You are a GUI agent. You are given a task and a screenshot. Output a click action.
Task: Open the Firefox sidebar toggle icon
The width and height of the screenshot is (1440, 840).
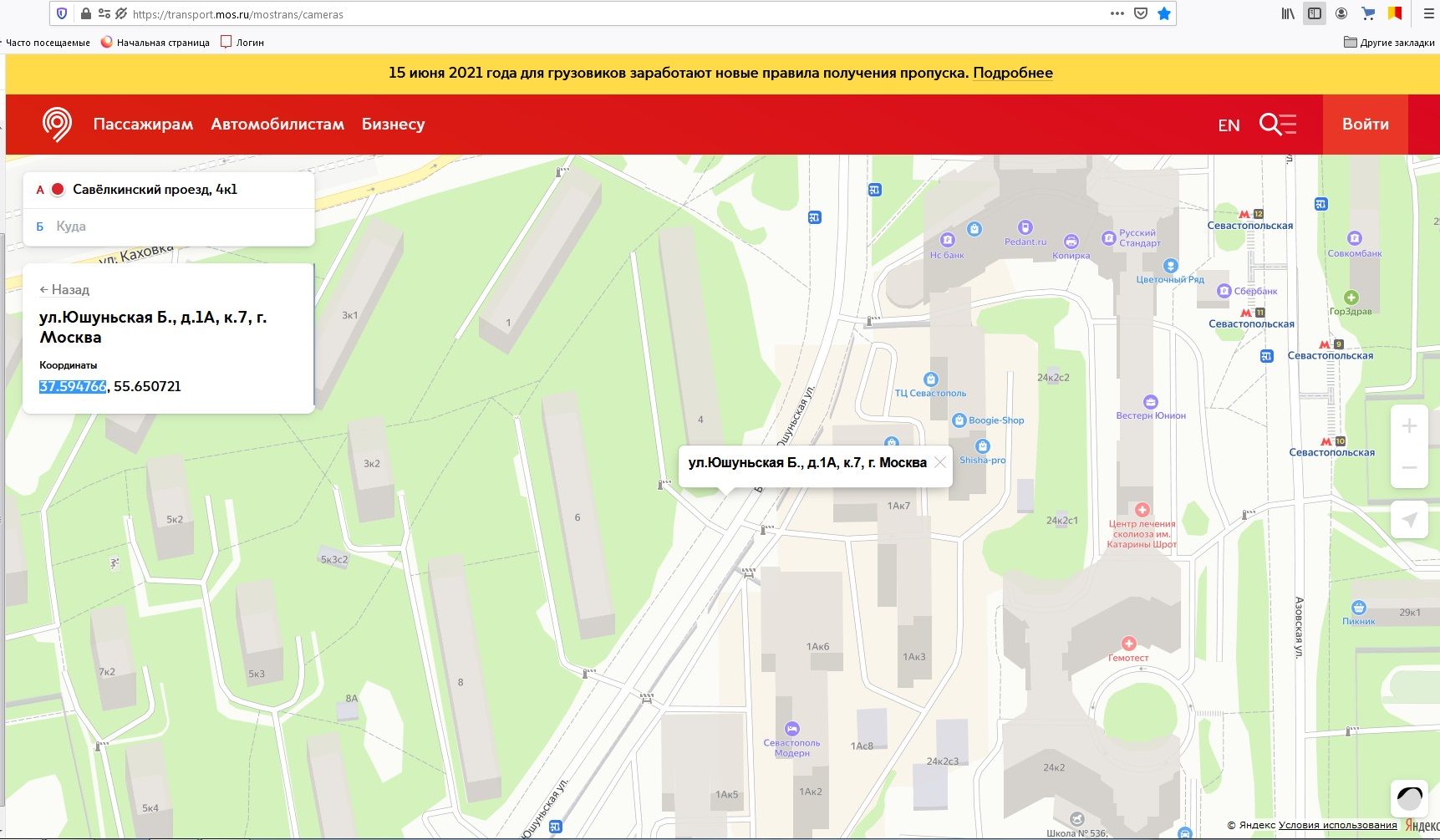point(1315,14)
